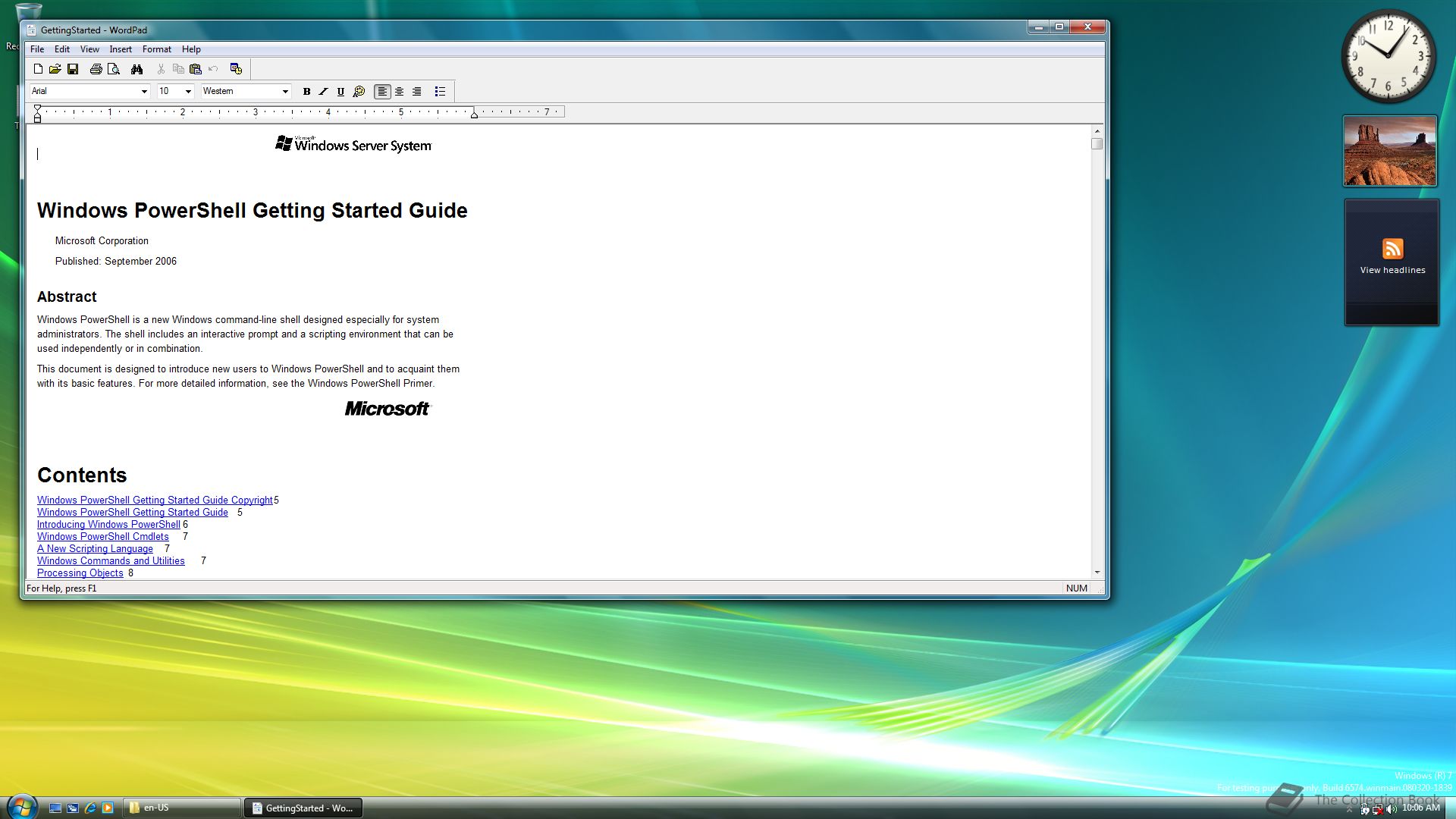1456x819 pixels.
Task: Click the Windows Server System logo image
Action: [x=353, y=144]
